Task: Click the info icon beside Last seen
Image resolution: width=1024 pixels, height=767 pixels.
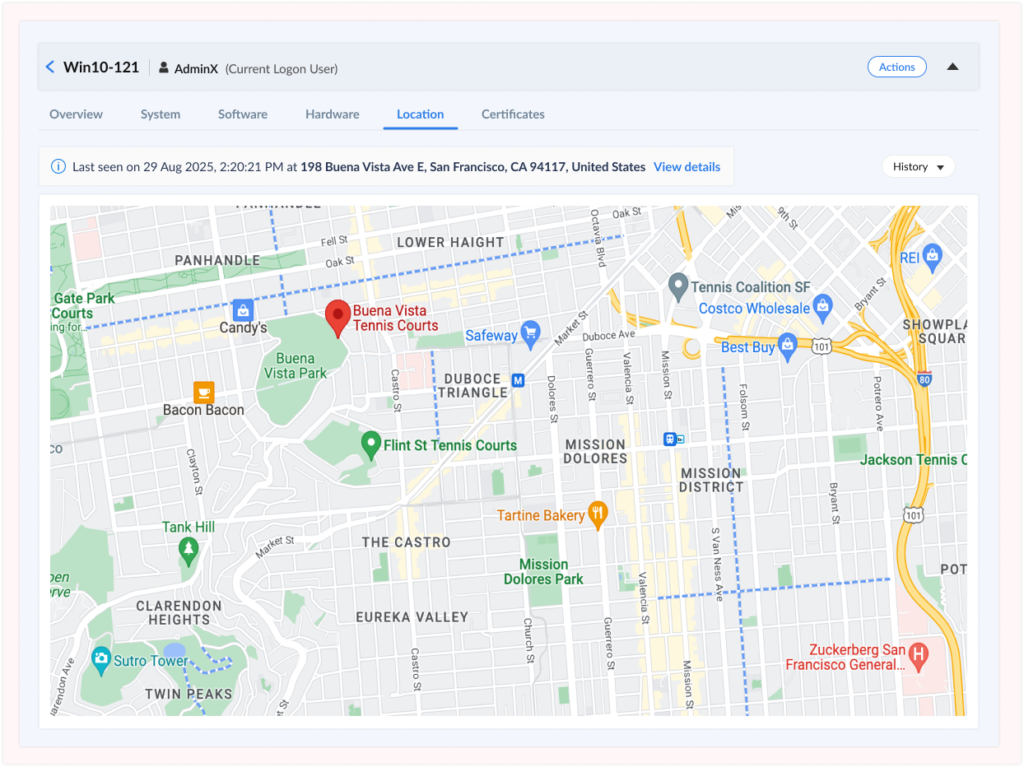Action: (58, 167)
